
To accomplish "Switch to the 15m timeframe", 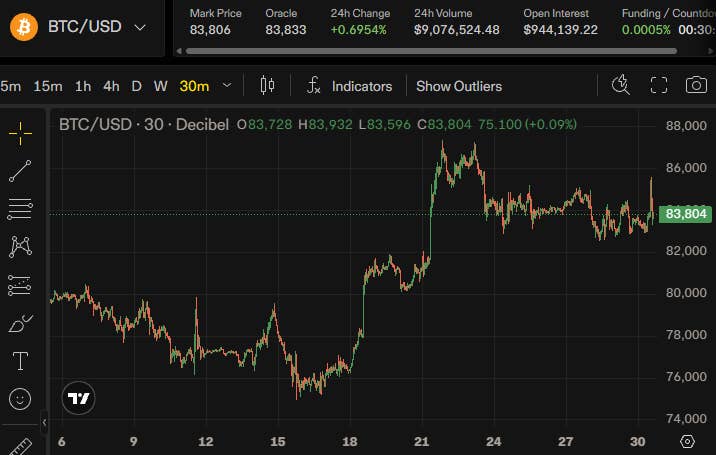I will point(47,86).
